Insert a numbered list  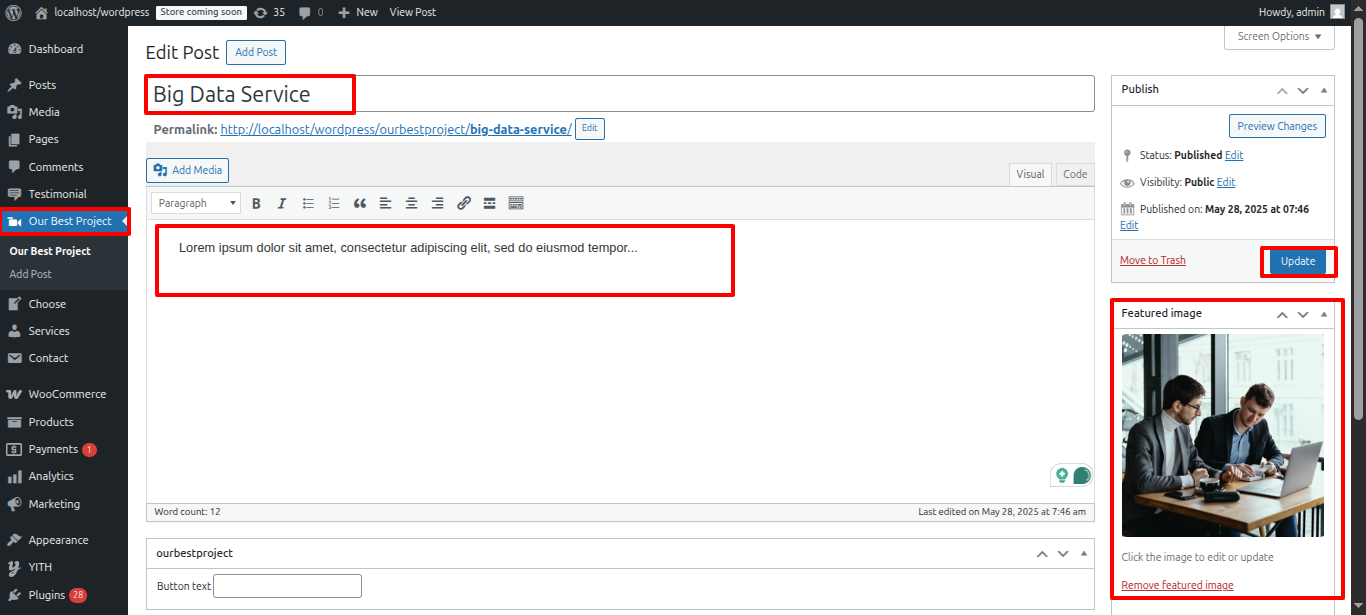coord(334,203)
